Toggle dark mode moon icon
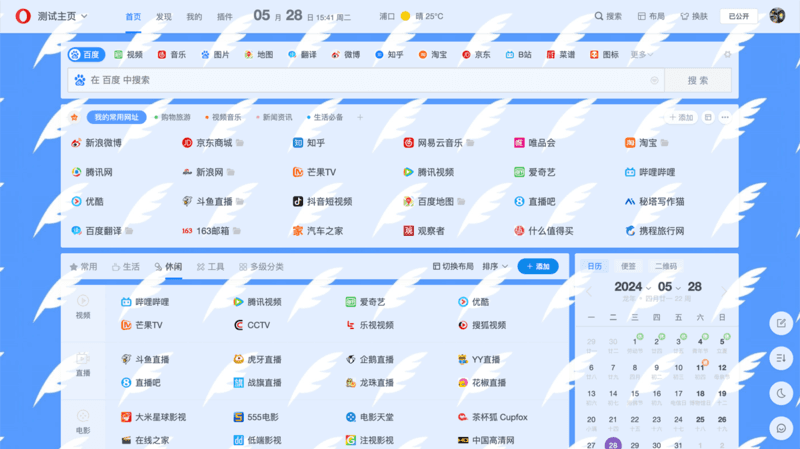 click(781, 393)
